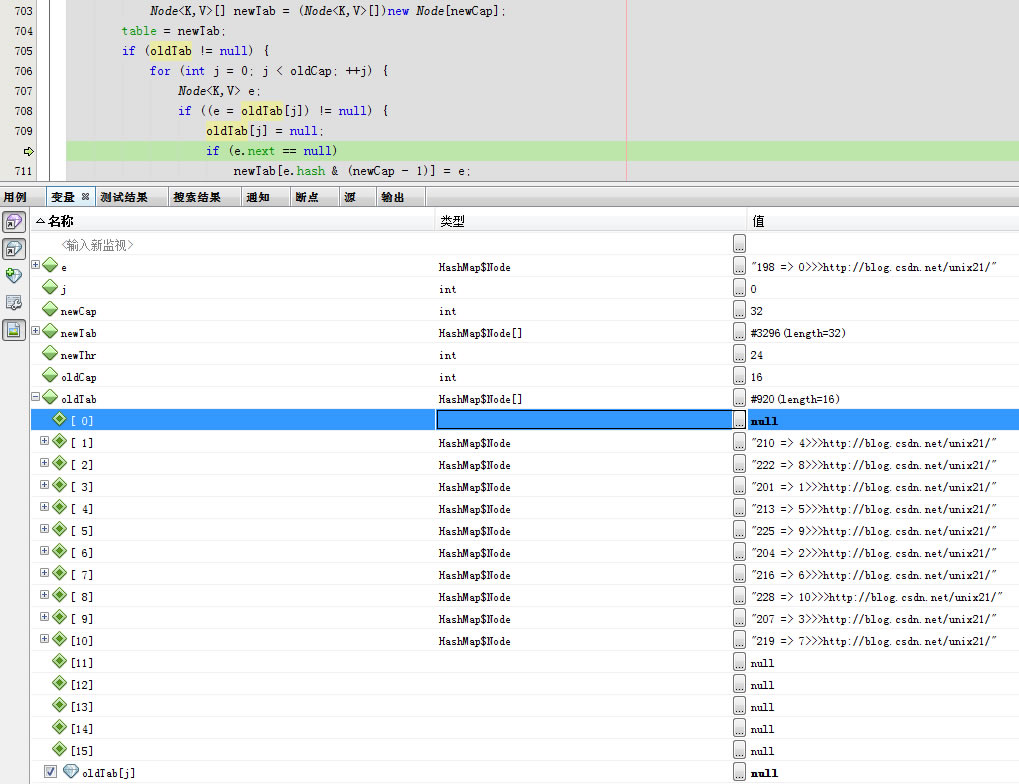Open the 源 tab
This screenshot has height=784, width=1019.
click(x=350, y=197)
